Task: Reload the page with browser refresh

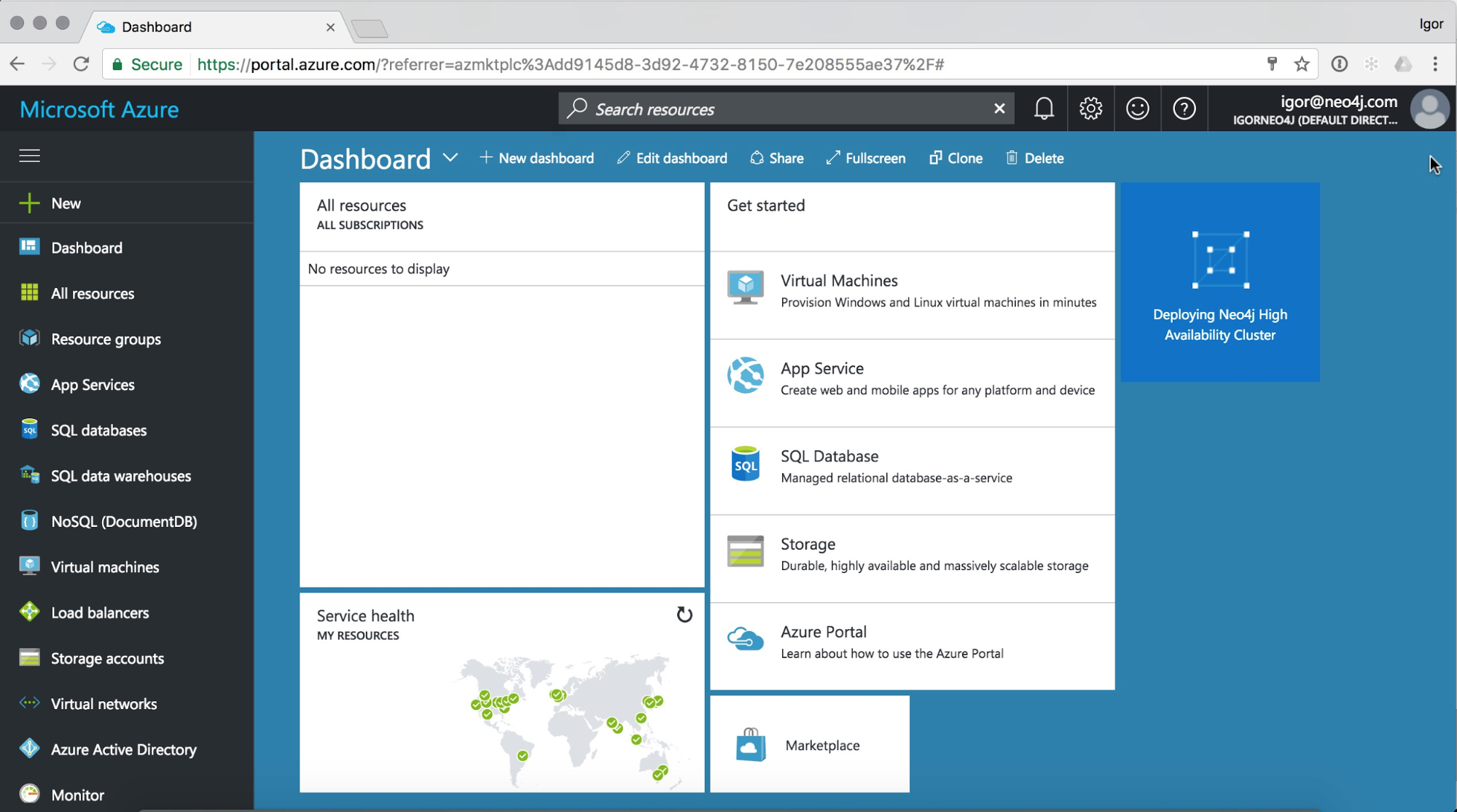Action: coord(81,64)
